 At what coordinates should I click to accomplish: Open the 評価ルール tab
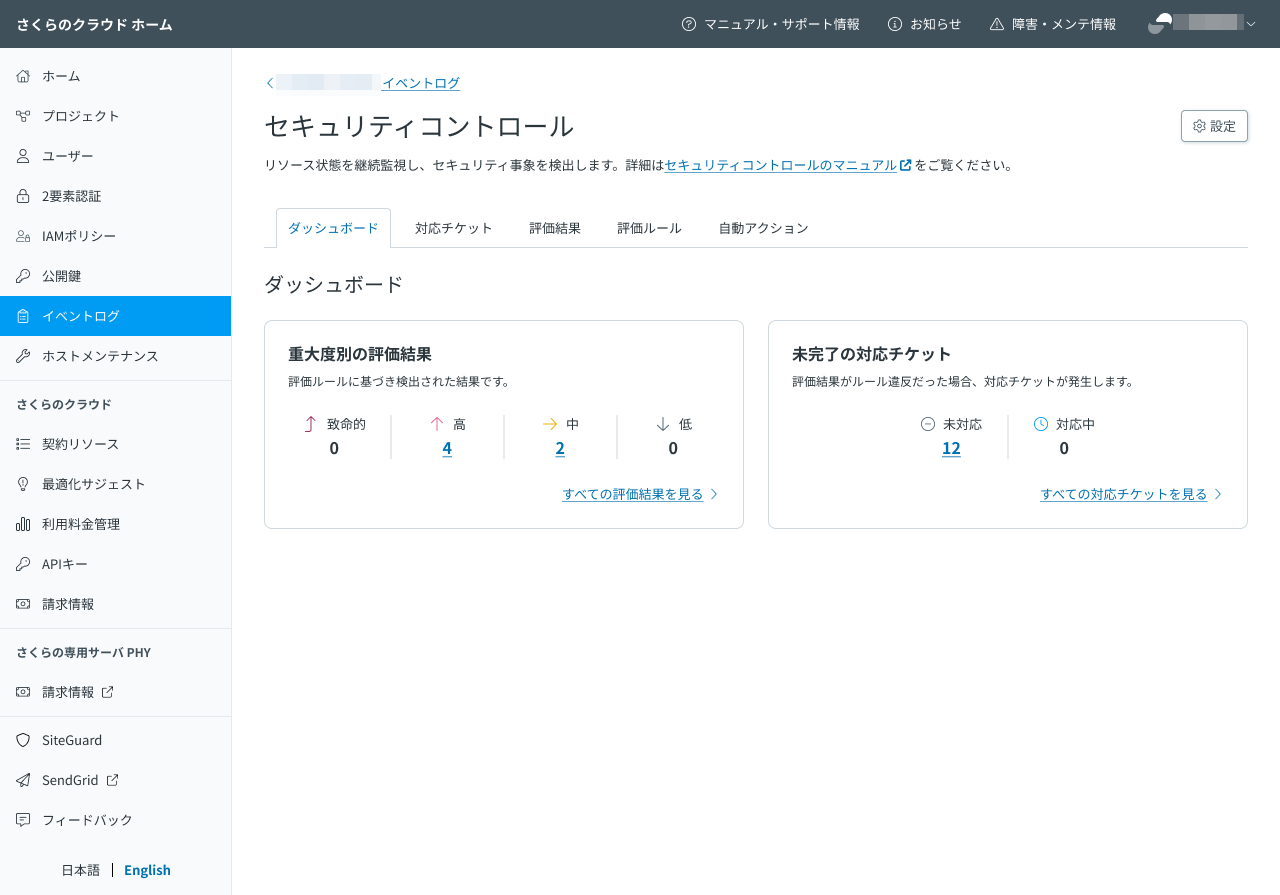tap(649, 228)
